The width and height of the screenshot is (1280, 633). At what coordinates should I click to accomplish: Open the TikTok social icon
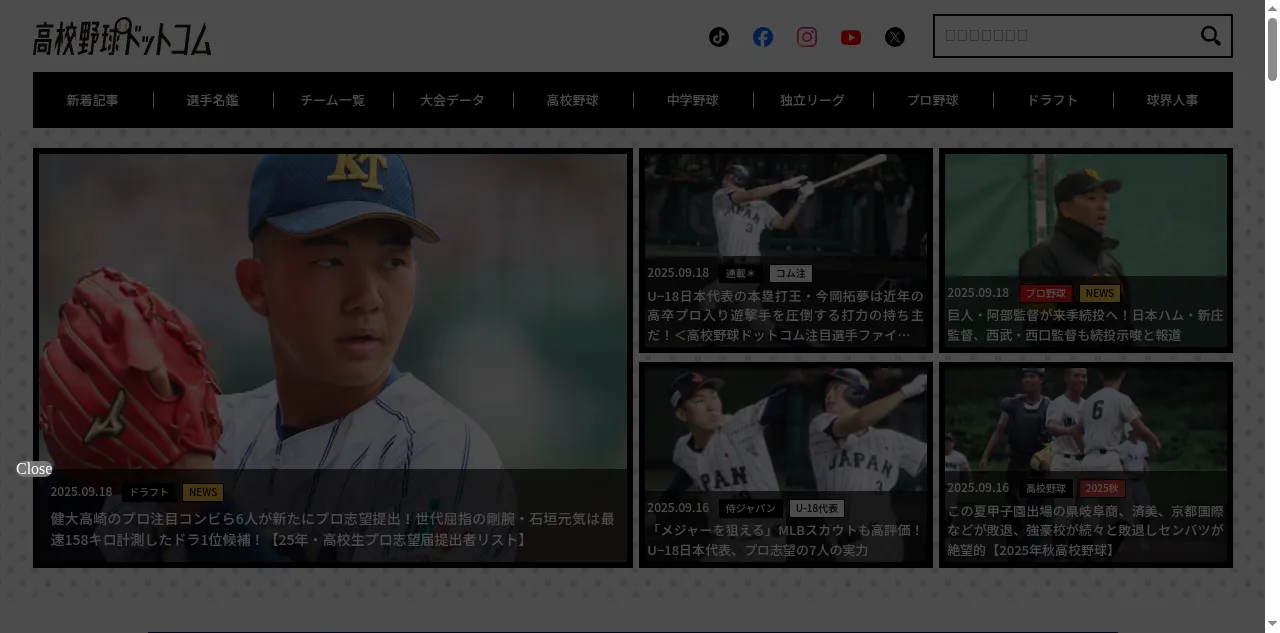pos(719,37)
